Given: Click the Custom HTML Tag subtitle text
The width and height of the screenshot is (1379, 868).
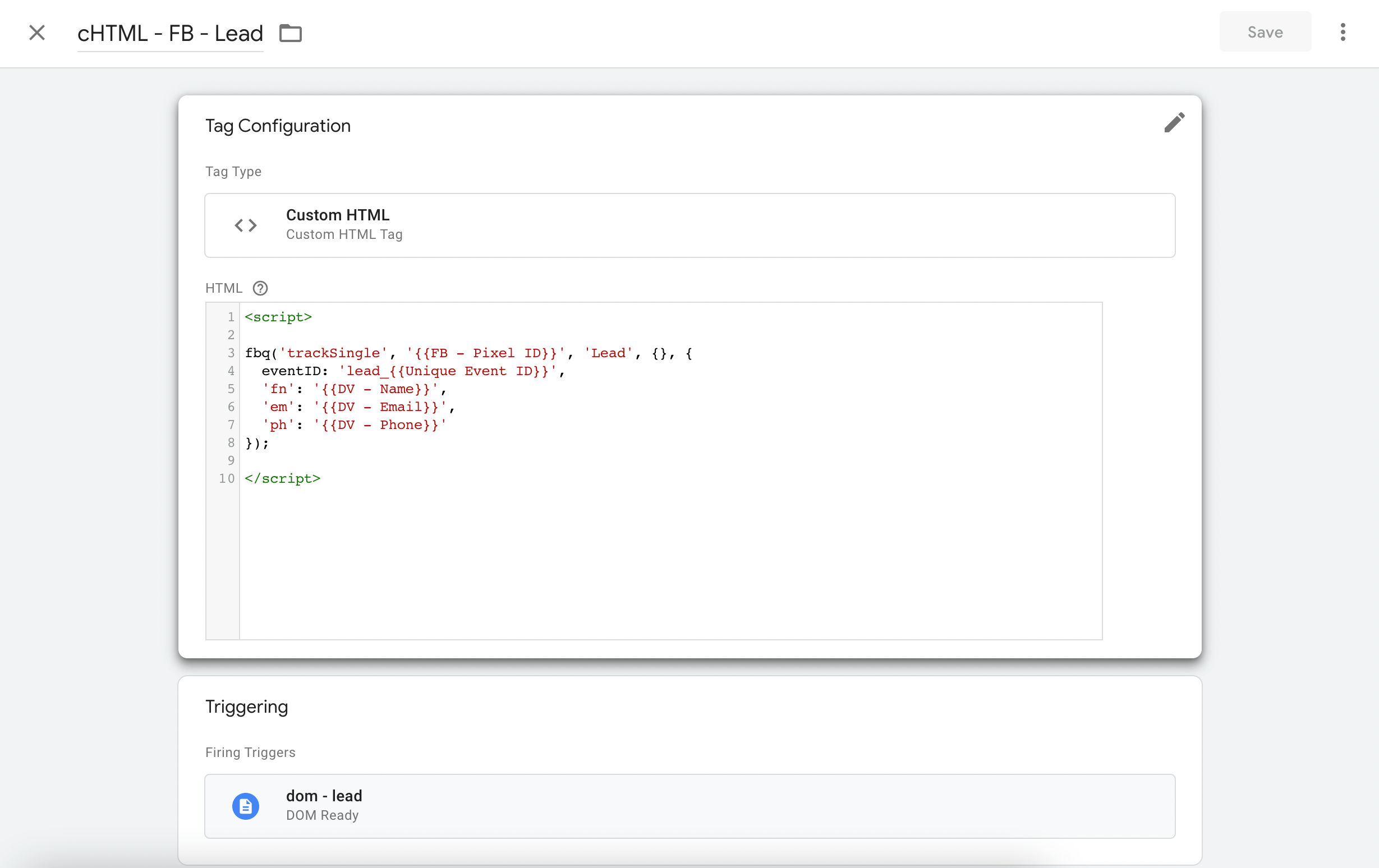Looking at the screenshot, I should (x=344, y=234).
